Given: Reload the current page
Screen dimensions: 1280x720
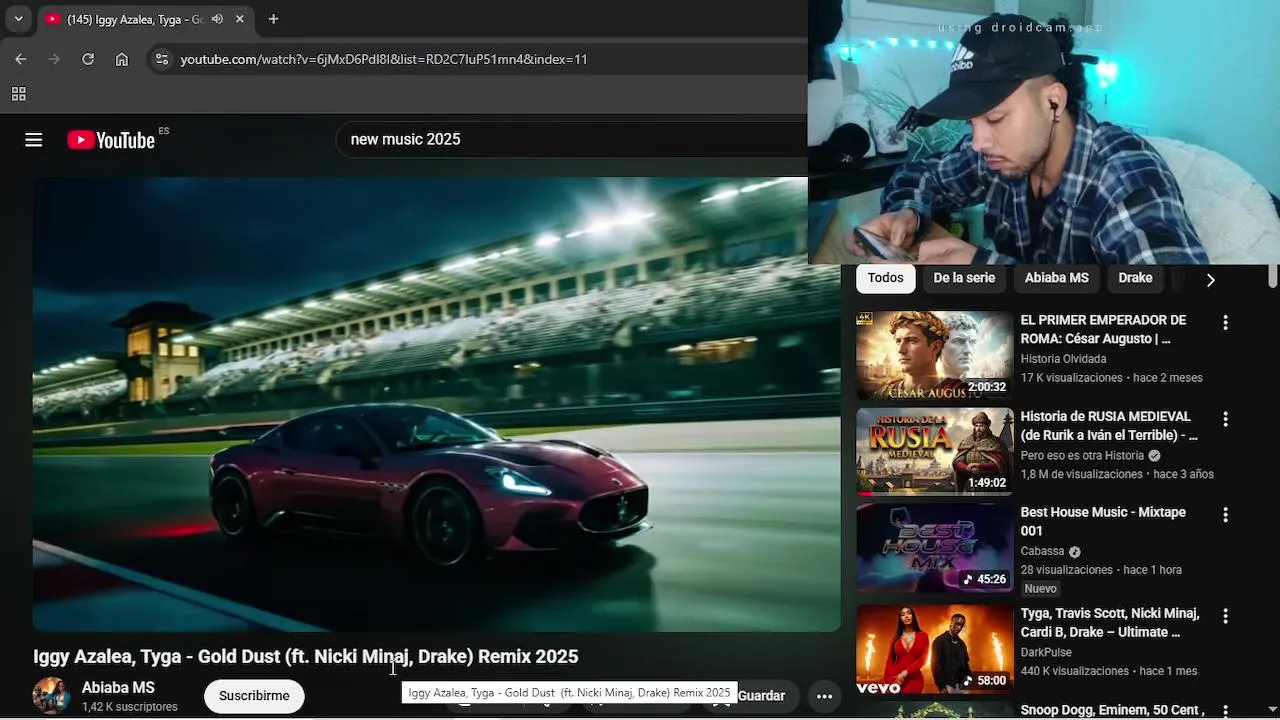Looking at the screenshot, I should coord(88,59).
